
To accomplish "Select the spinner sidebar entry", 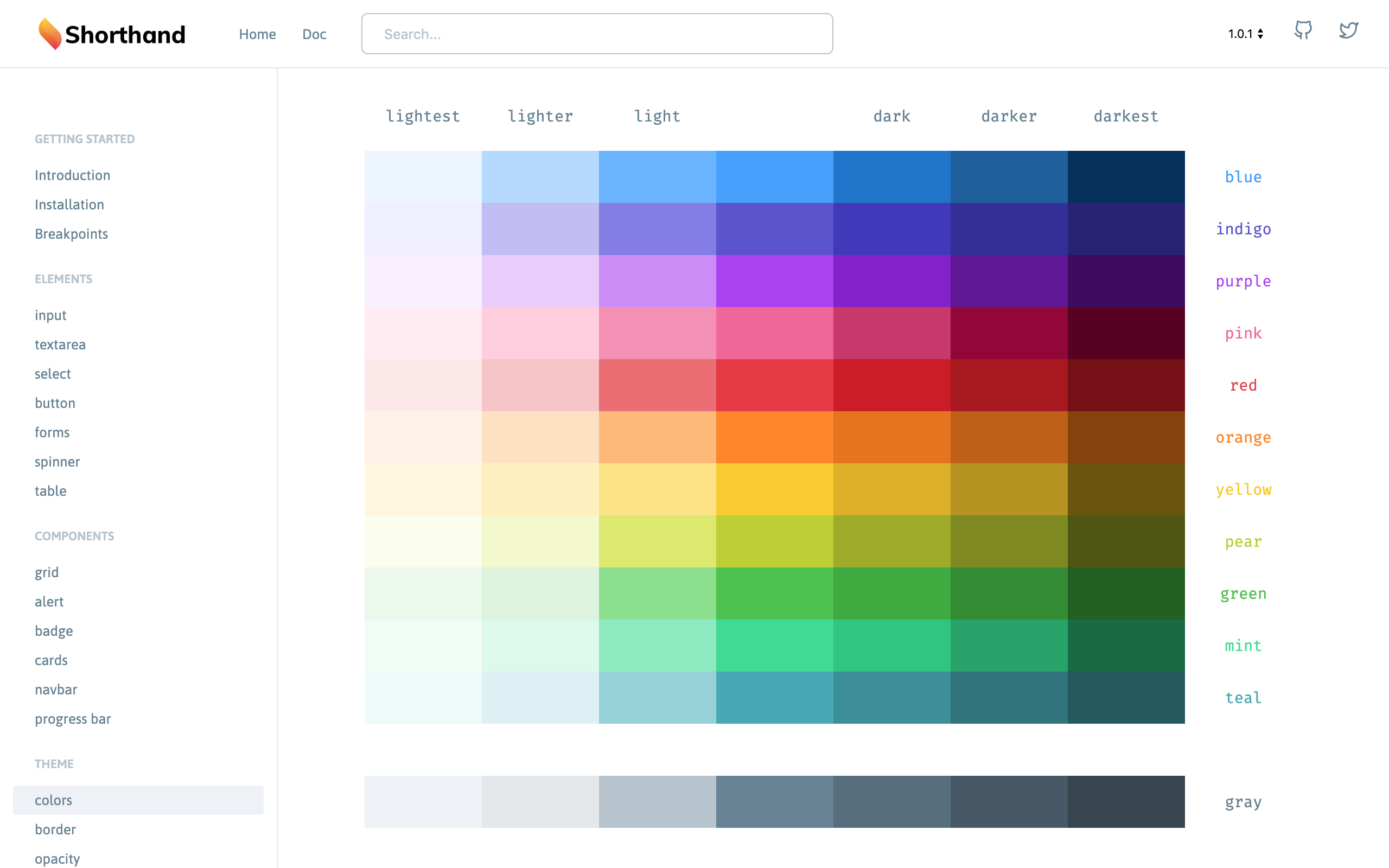I will [57, 462].
